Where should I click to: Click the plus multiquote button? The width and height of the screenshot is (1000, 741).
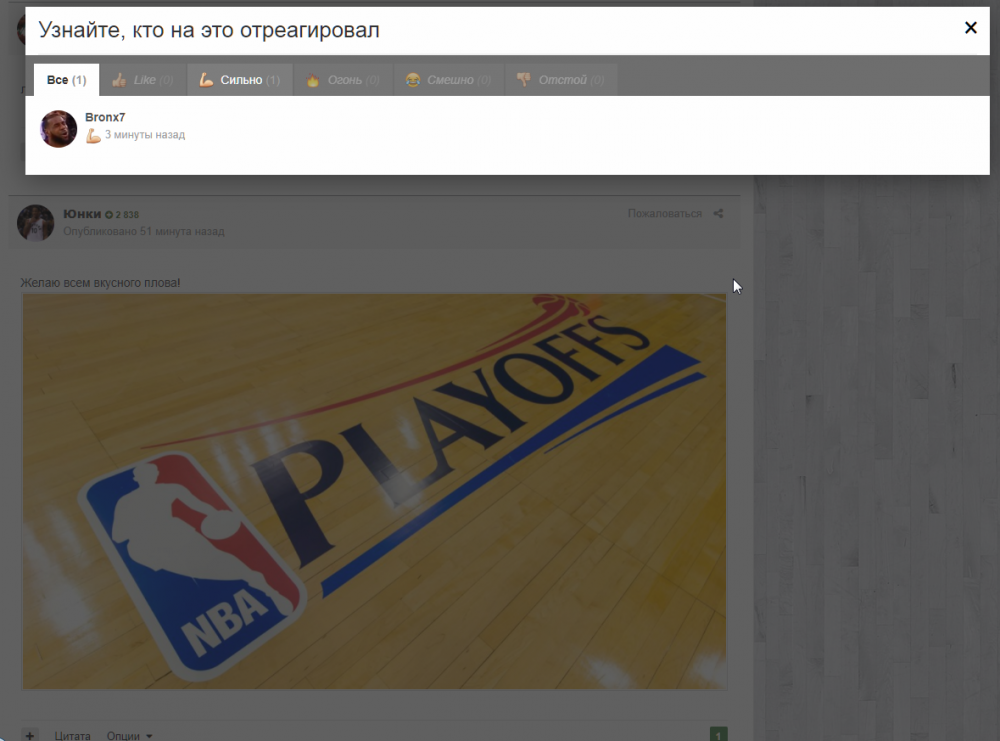click(x=30, y=735)
